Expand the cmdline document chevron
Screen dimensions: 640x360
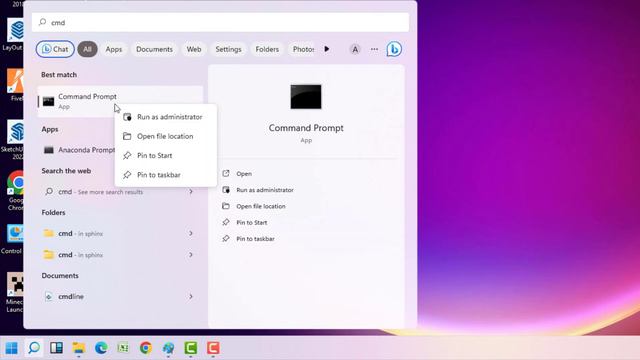coord(191,297)
